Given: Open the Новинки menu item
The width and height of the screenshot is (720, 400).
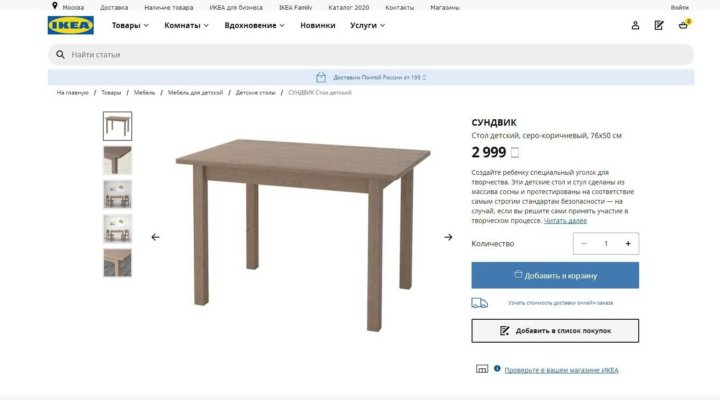Looking at the screenshot, I should pos(318,25).
